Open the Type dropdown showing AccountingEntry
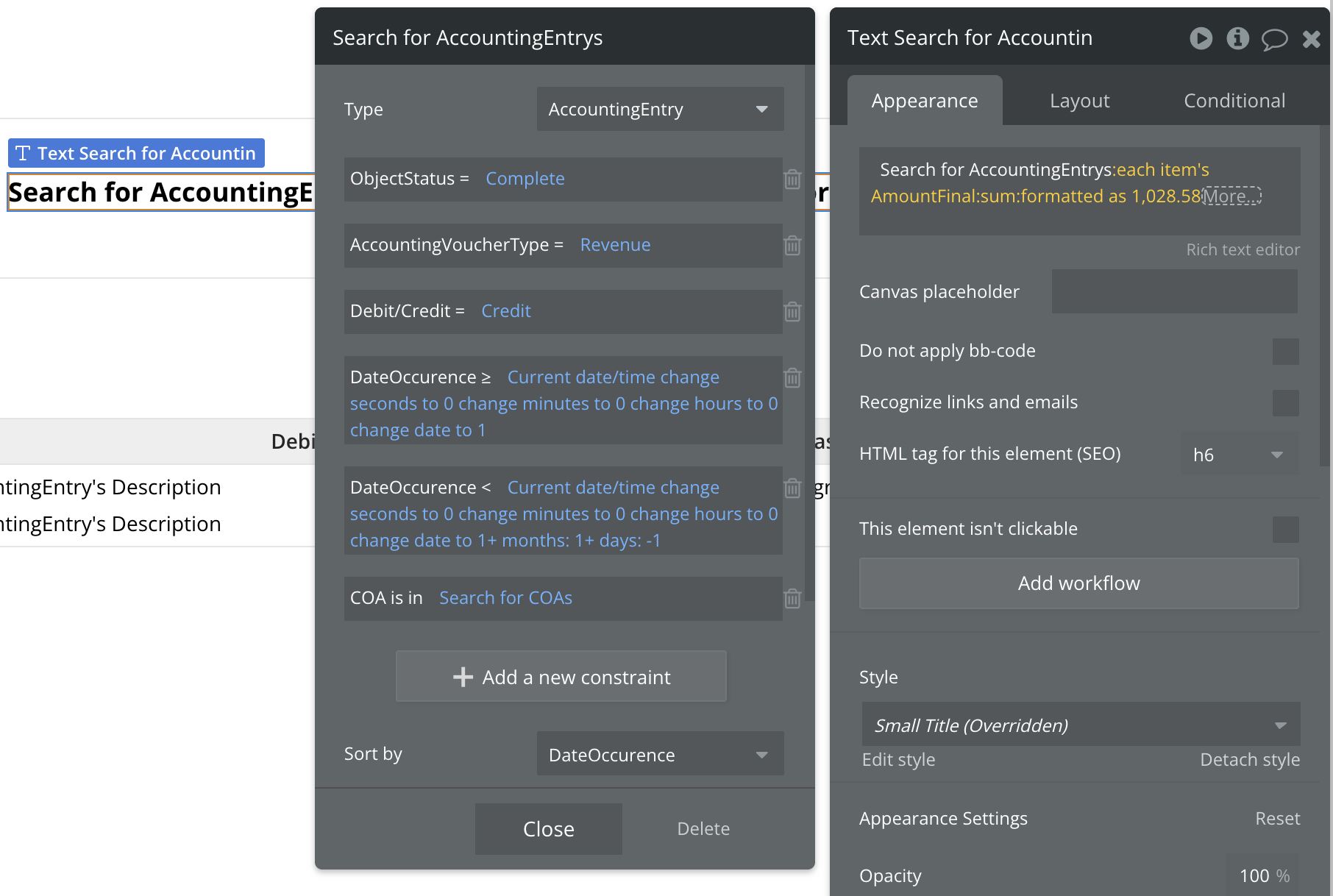The height and width of the screenshot is (896, 1333). coord(660,110)
